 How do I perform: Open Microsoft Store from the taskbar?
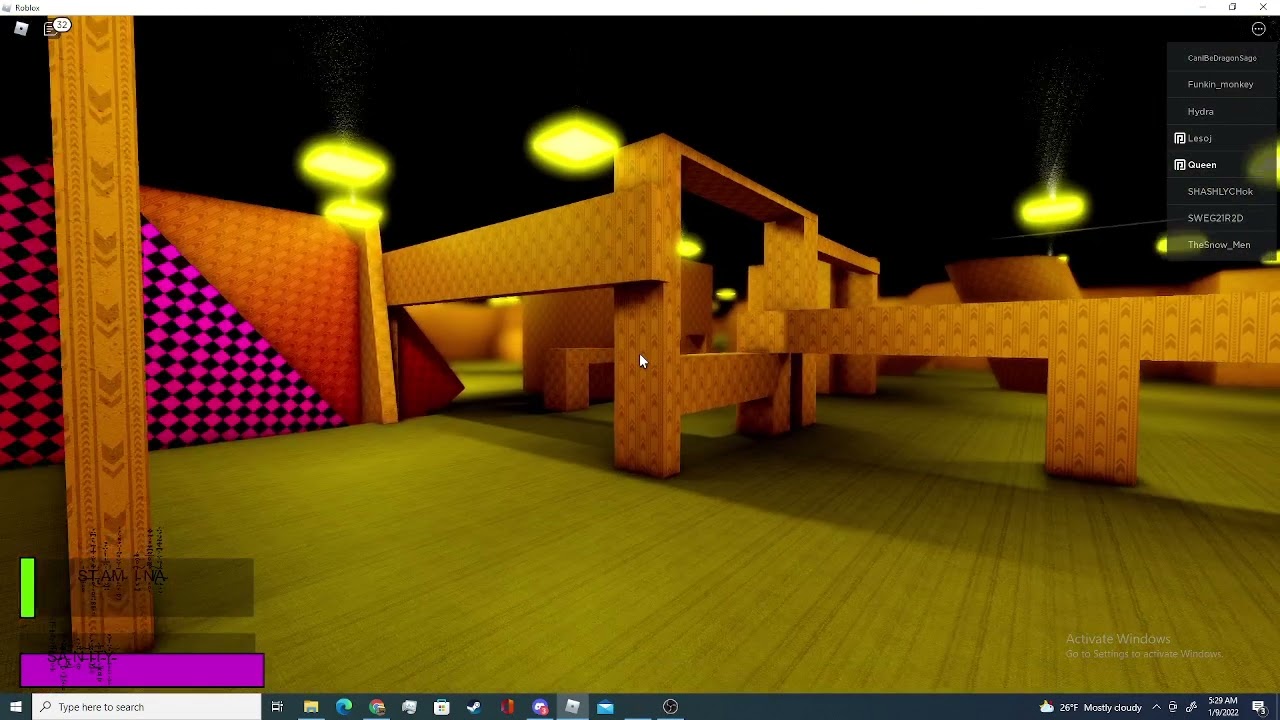(442, 707)
